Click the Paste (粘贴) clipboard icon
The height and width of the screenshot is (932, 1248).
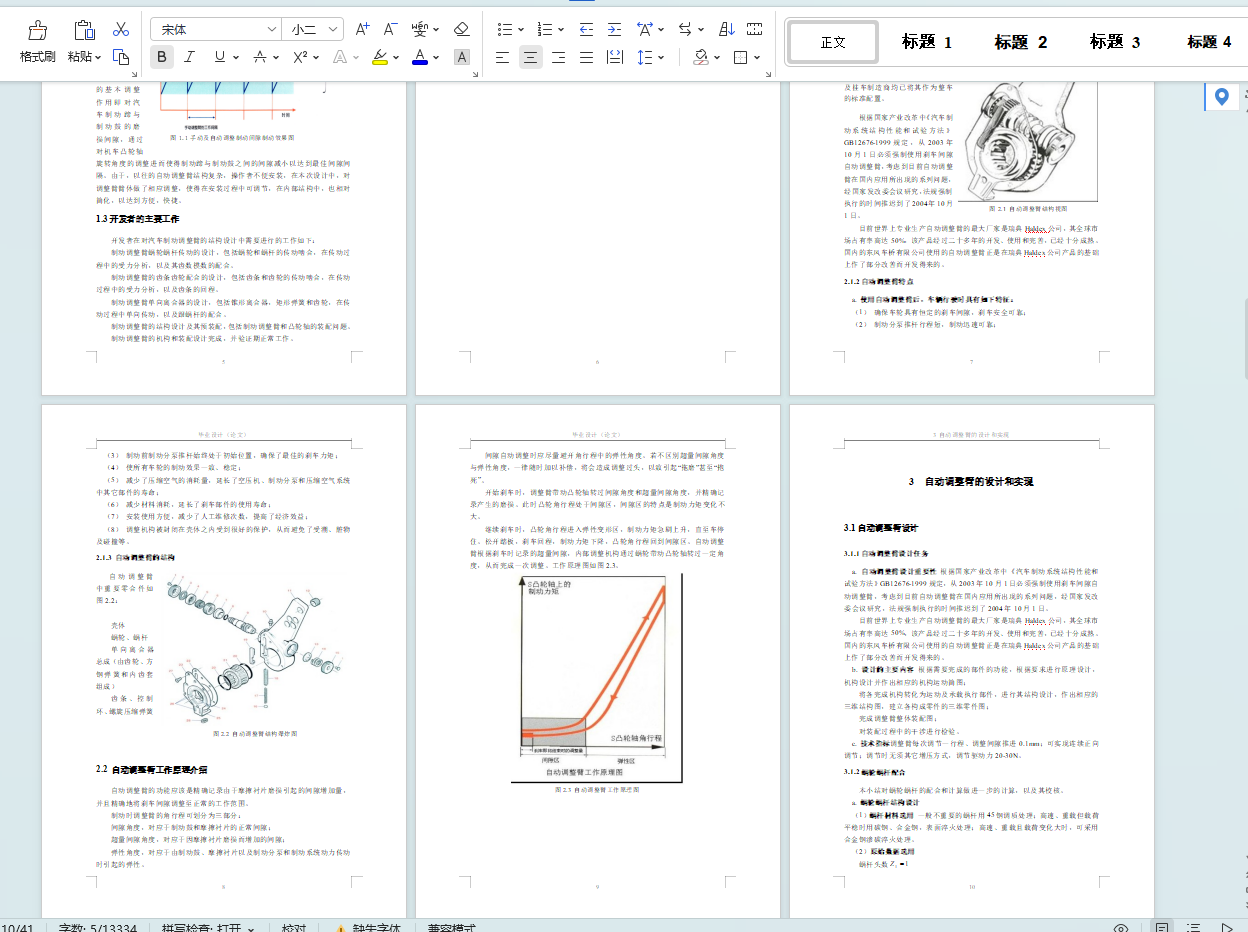[x=85, y=30]
